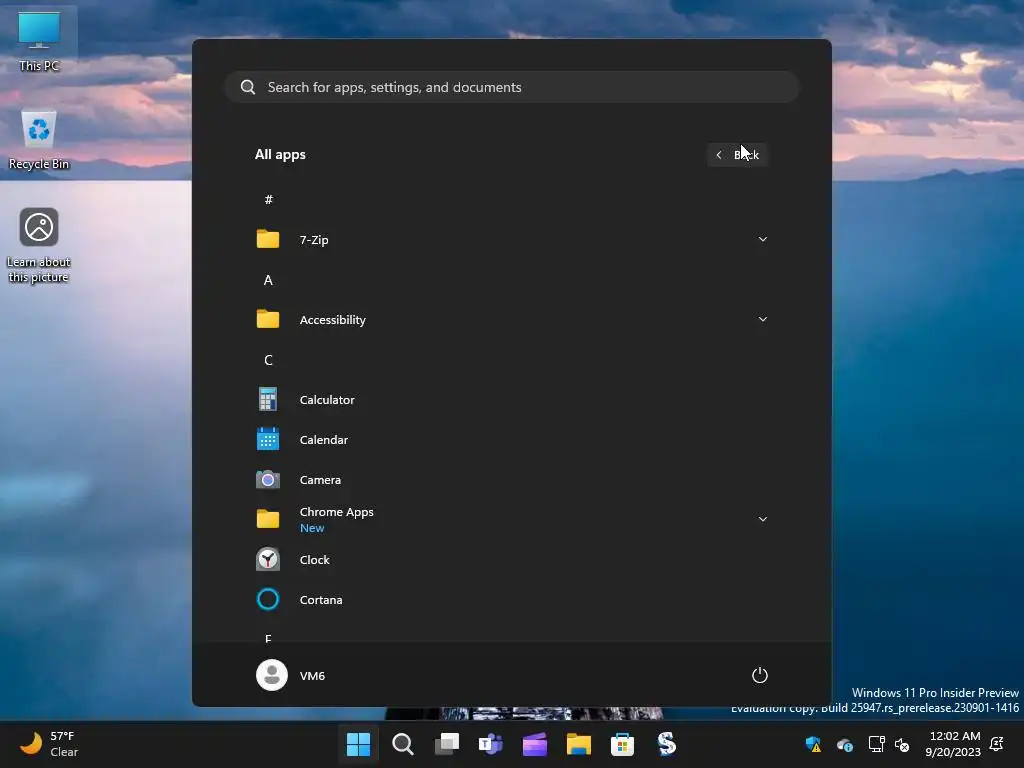Open the clock showing 12:02 AM

pyautogui.click(x=953, y=744)
